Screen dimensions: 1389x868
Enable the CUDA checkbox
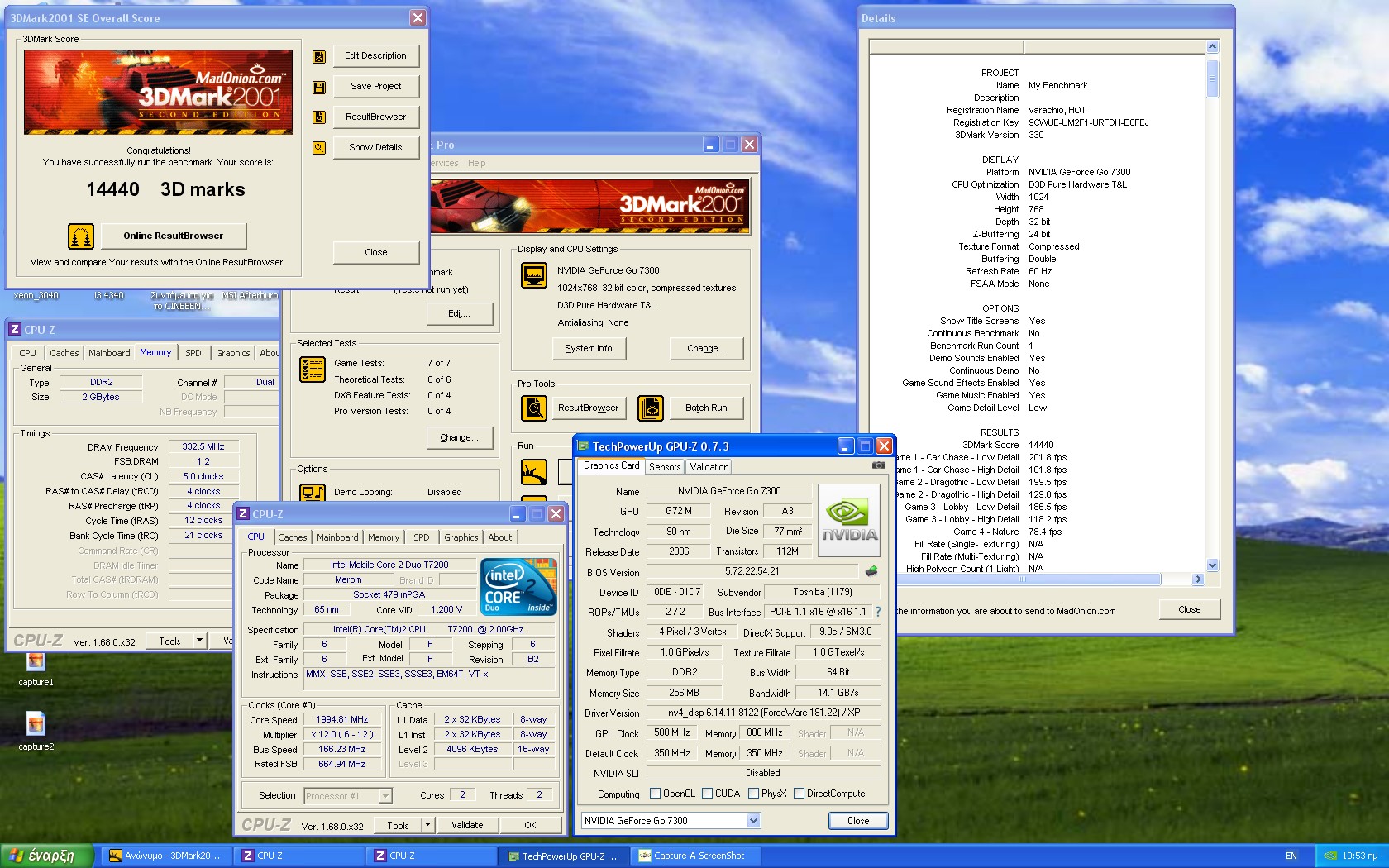[x=708, y=794]
